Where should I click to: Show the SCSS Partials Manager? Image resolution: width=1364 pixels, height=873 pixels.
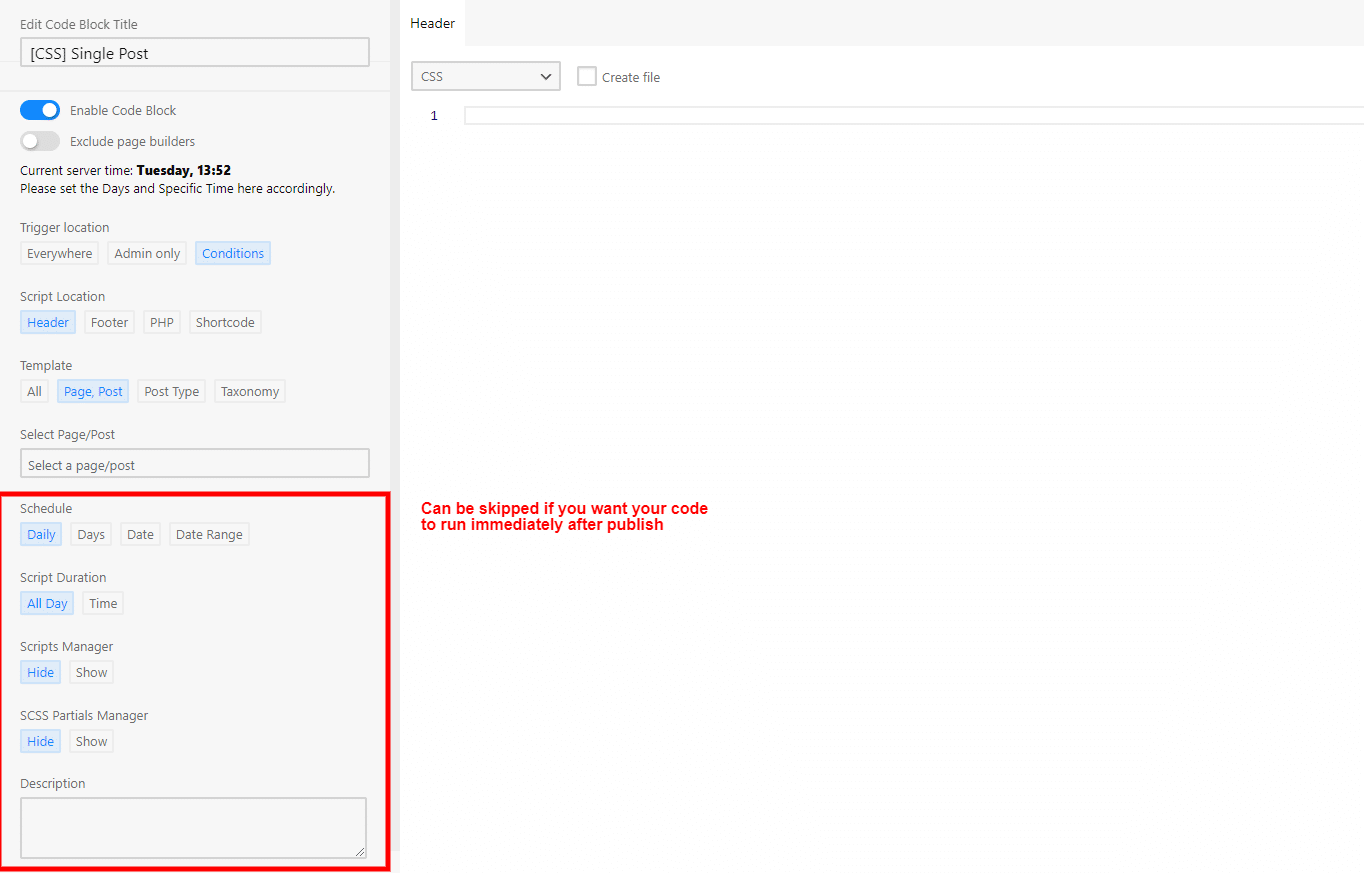tap(91, 742)
